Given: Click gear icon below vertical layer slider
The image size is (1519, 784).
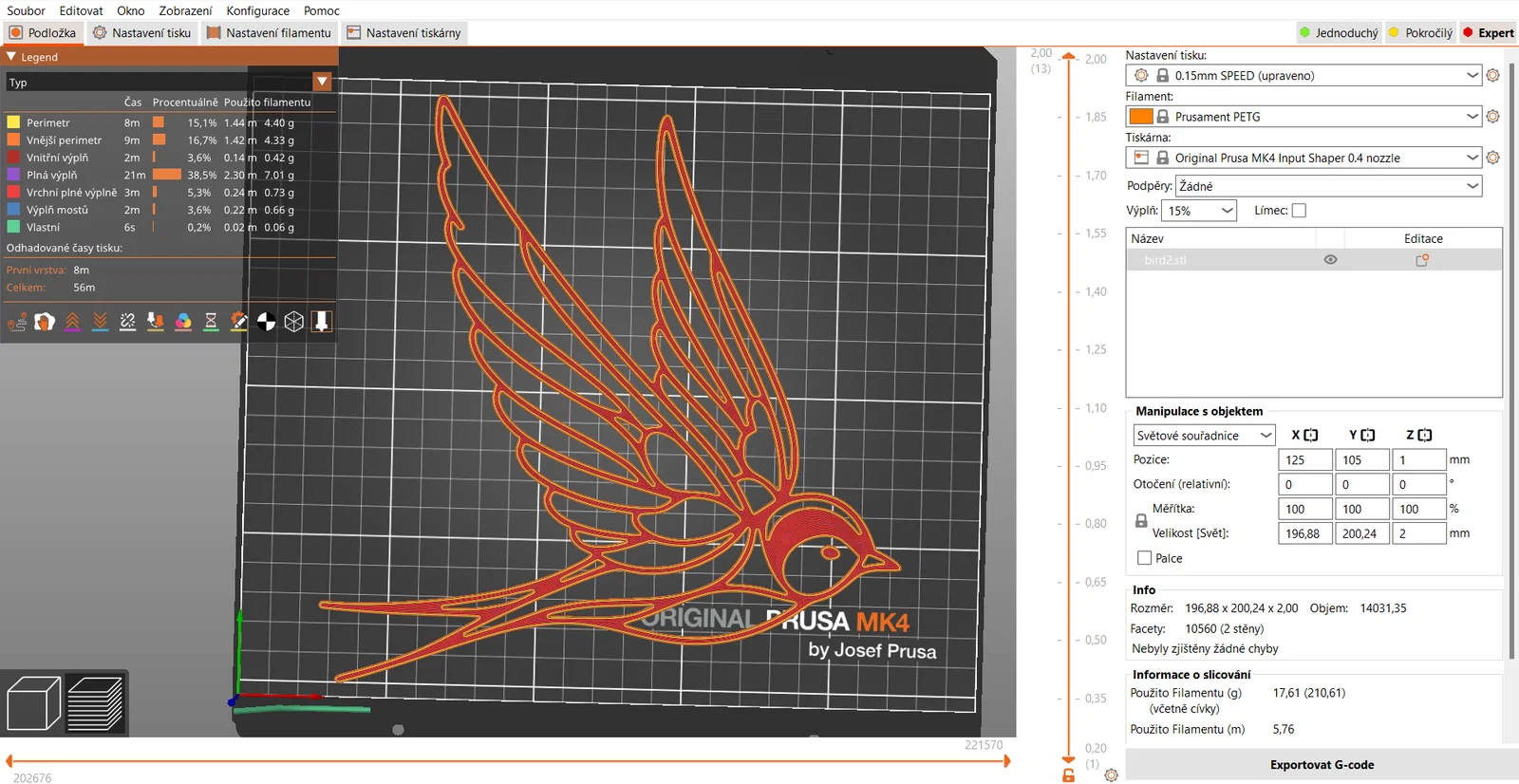Looking at the screenshot, I should pos(1111,775).
